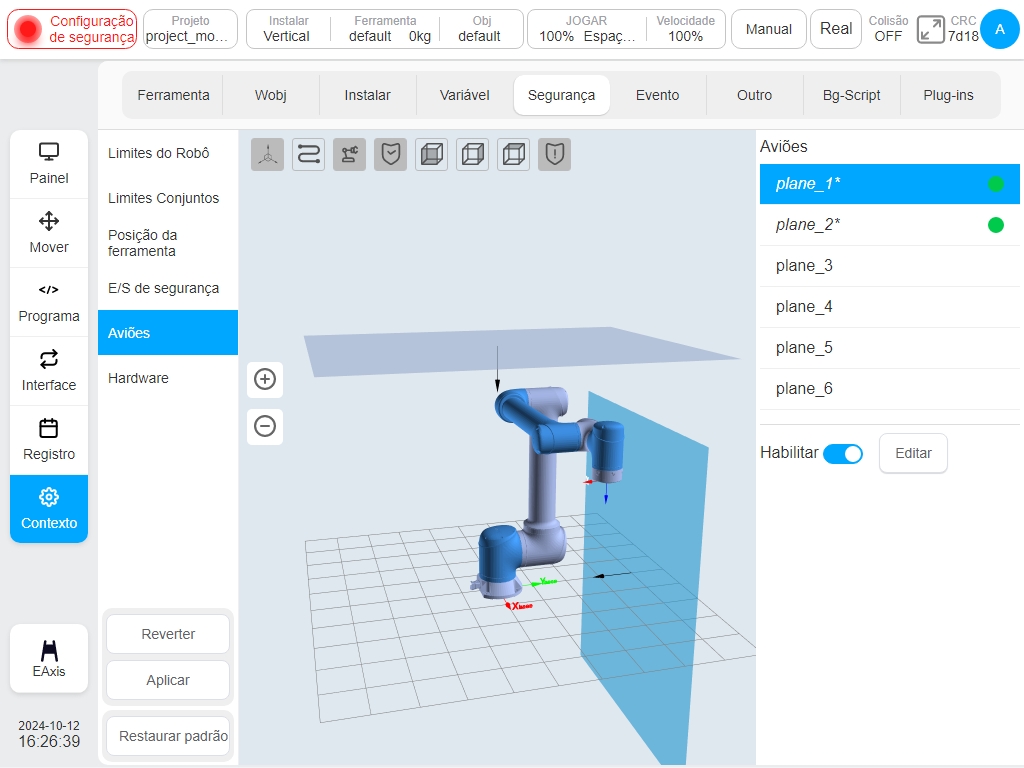Click the green status dot on plane_1*
The width and height of the screenshot is (1024, 768).
pyautogui.click(x=996, y=184)
